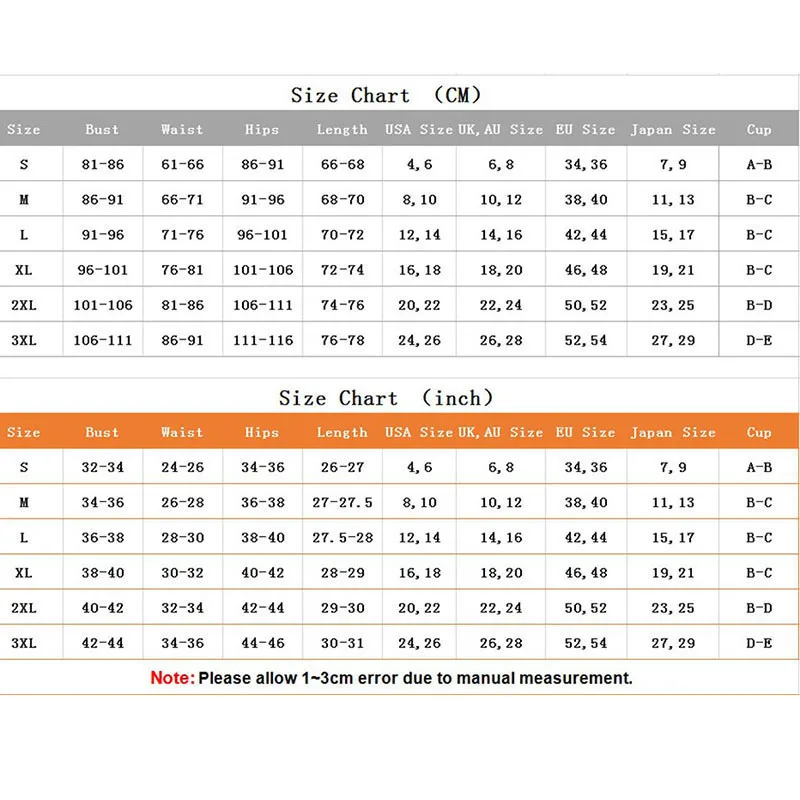800x800 pixels.
Task: Select the 30-31 length cell
Action: 342,643
